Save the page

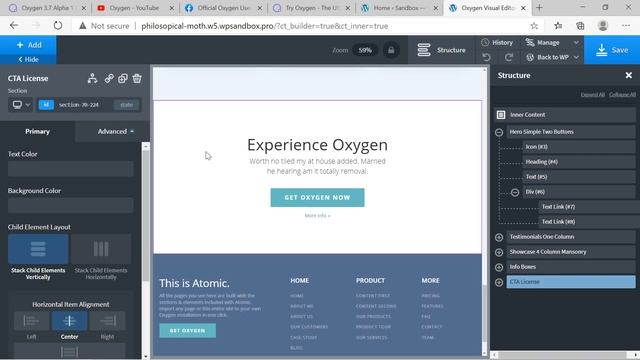click(612, 50)
